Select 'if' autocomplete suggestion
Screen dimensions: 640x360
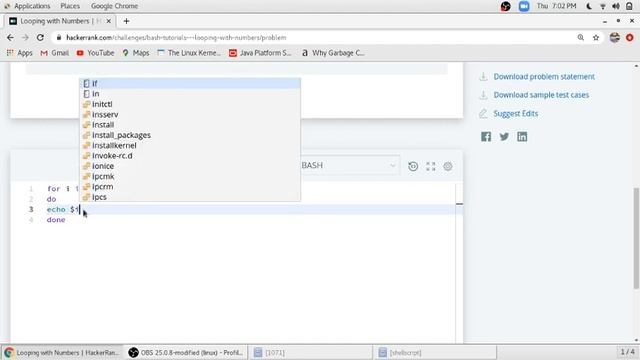[x=190, y=84]
